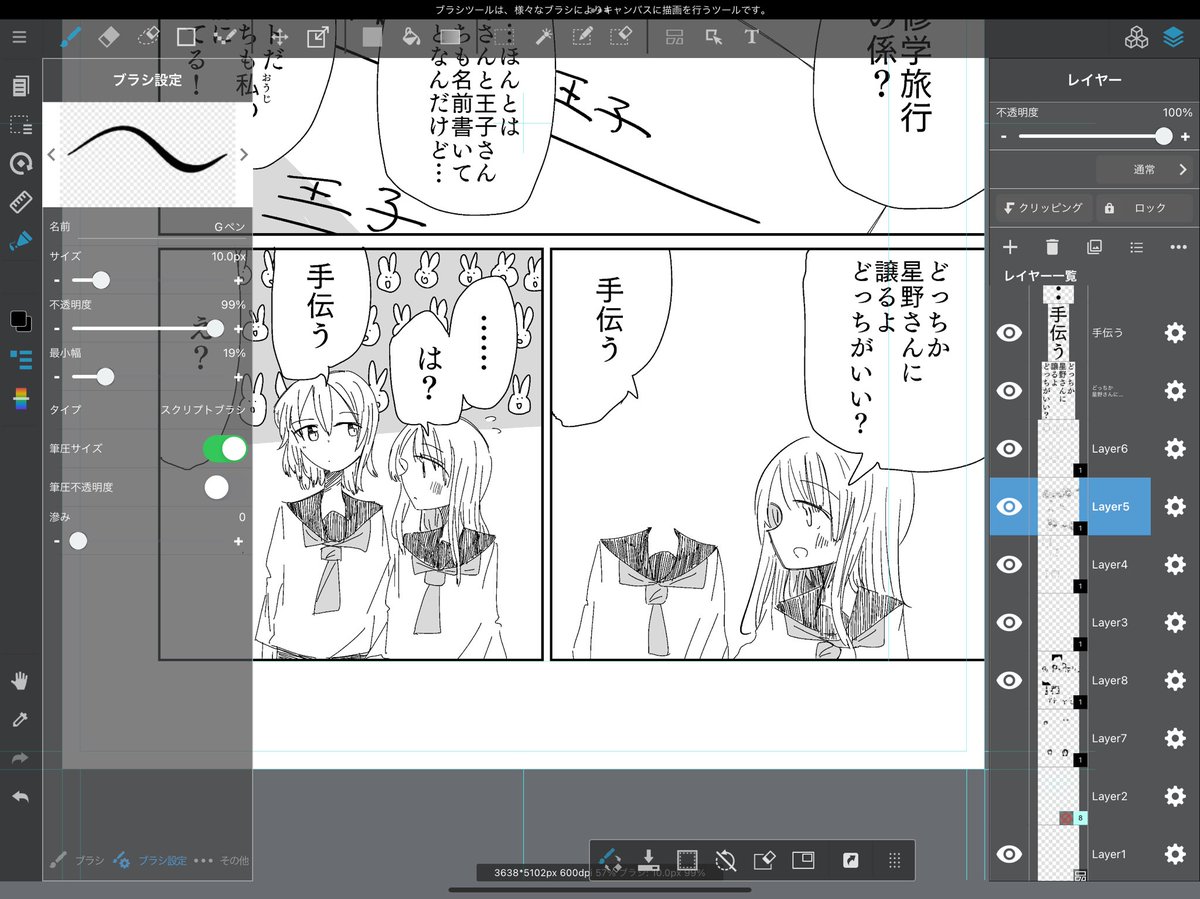1200x899 pixels.
Task: Select the Text tool
Action: (x=751, y=37)
